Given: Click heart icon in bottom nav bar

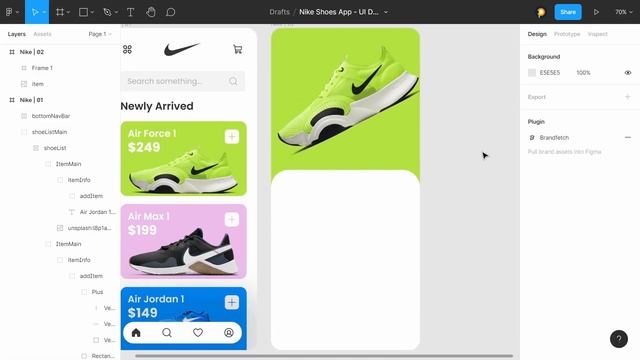Looking at the screenshot, I should click(198, 333).
